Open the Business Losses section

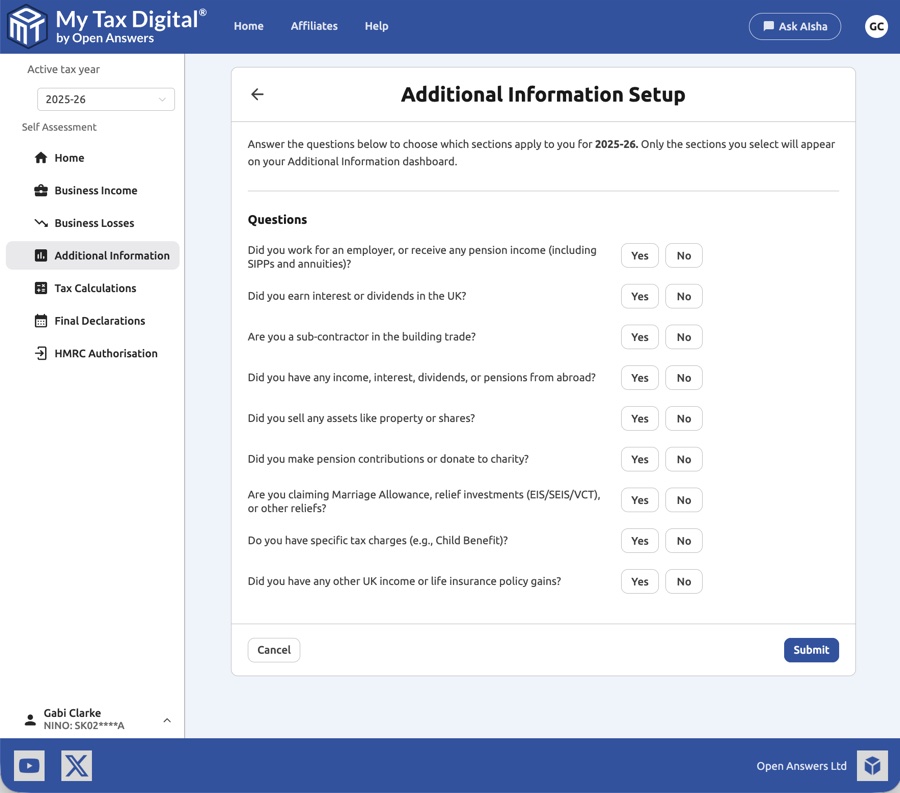pos(93,222)
